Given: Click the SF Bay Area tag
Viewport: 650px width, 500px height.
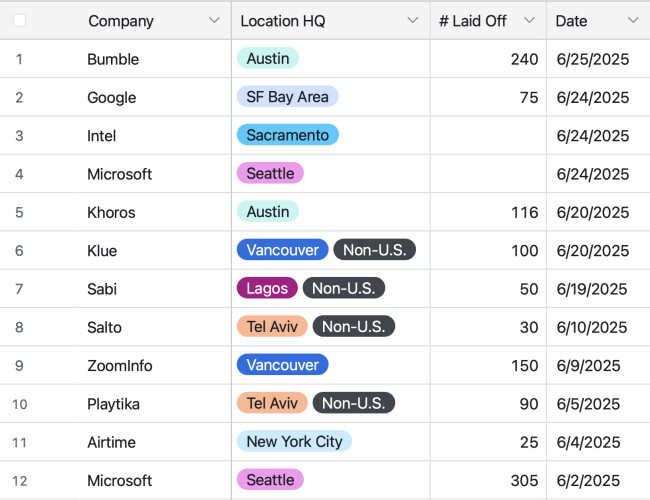Looking at the screenshot, I should tap(288, 97).
